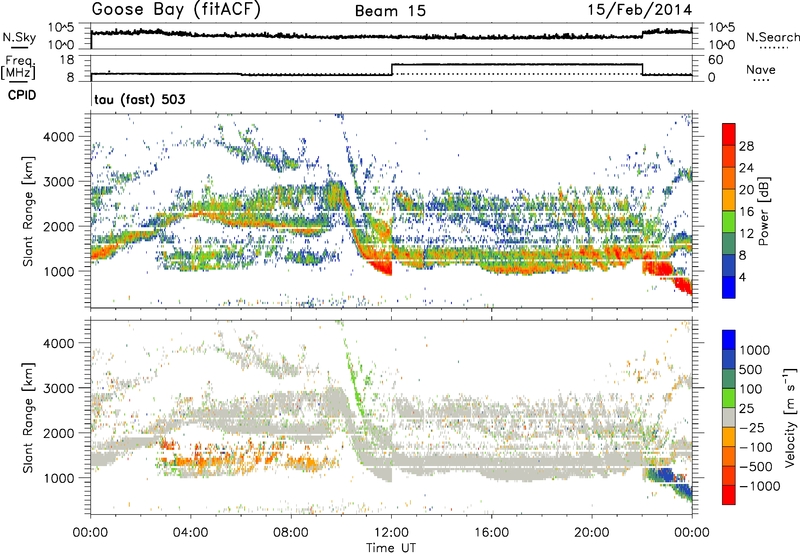Click the "N.Search" legend label
The width and height of the screenshot is (800, 554).
772,37
